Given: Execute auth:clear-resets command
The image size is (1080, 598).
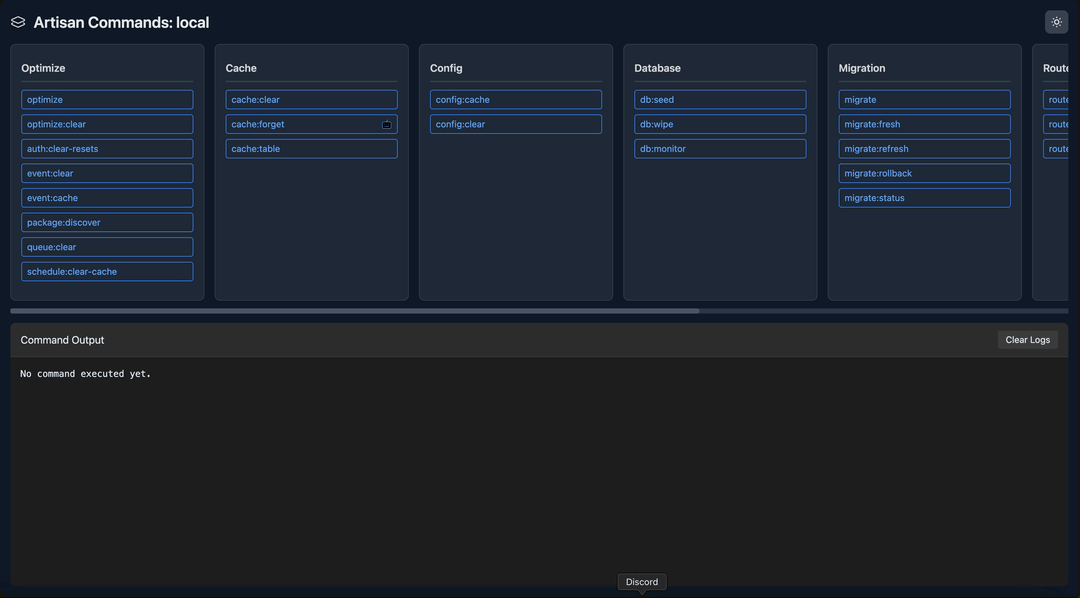Looking at the screenshot, I should coord(107,149).
